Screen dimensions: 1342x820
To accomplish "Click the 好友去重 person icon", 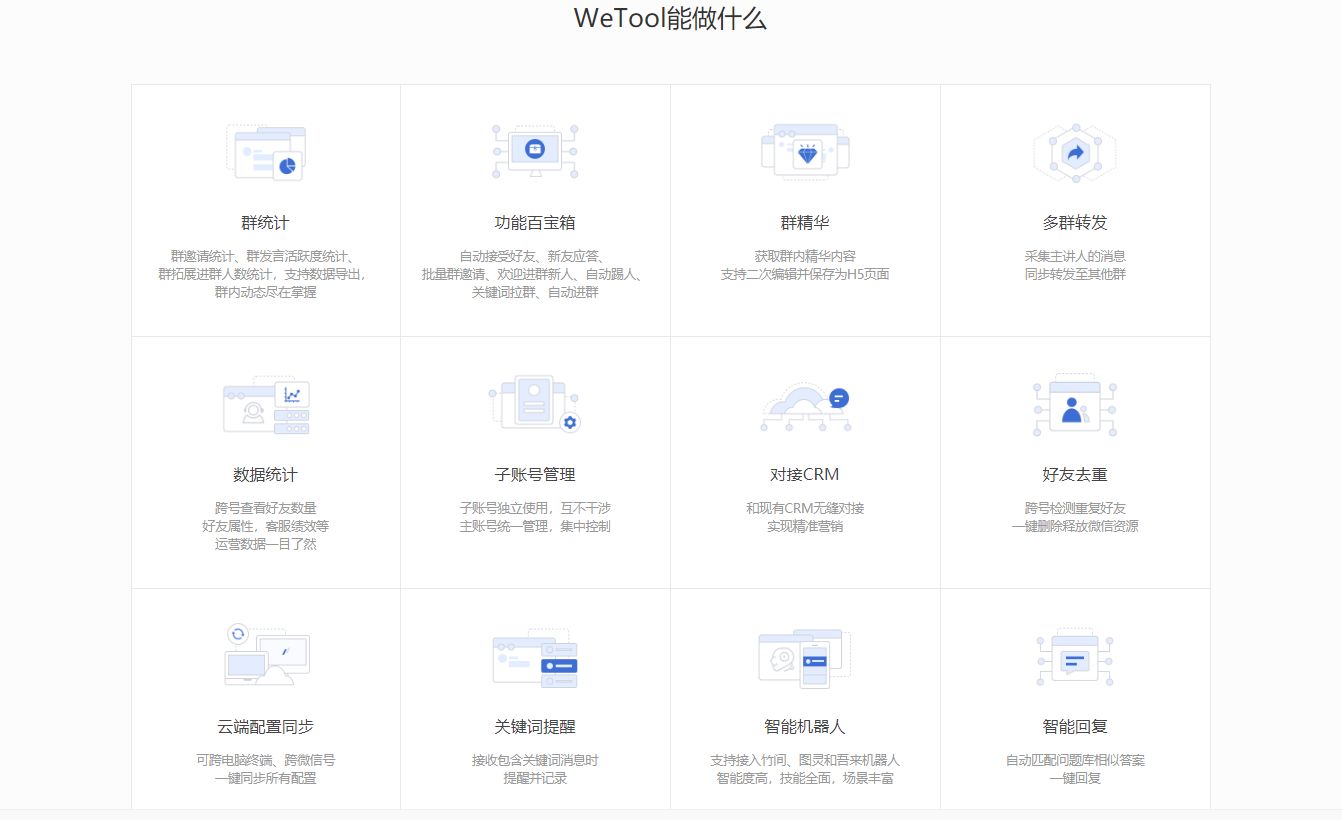I will [x=1075, y=404].
